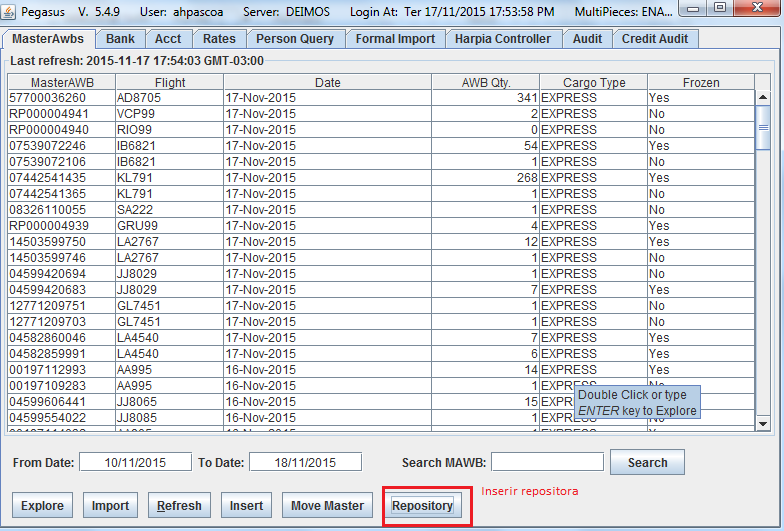Select MasterAWB 08326110055
784x531 pixels.
pyautogui.click(x=62, y=210)
